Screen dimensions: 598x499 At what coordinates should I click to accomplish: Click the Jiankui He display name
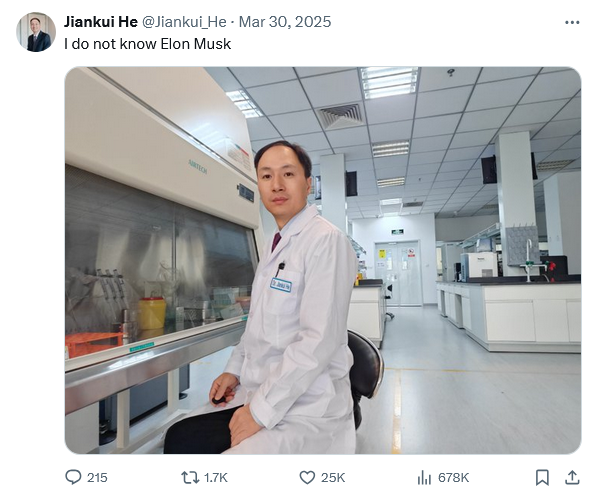coord(101,22)
